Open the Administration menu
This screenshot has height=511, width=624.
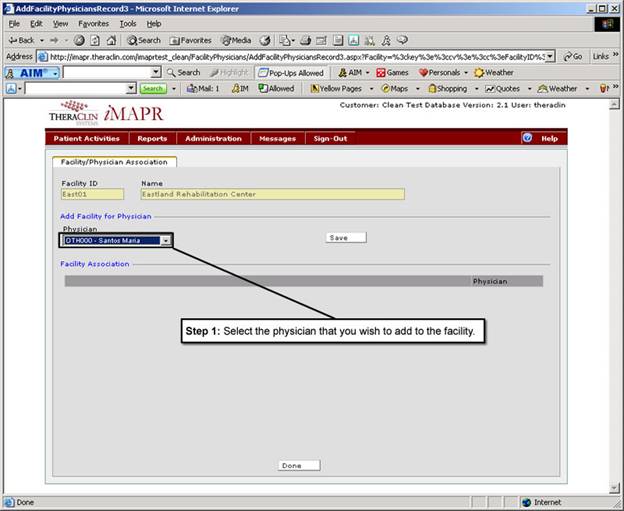pyautogui.click(x=213, y=138)
